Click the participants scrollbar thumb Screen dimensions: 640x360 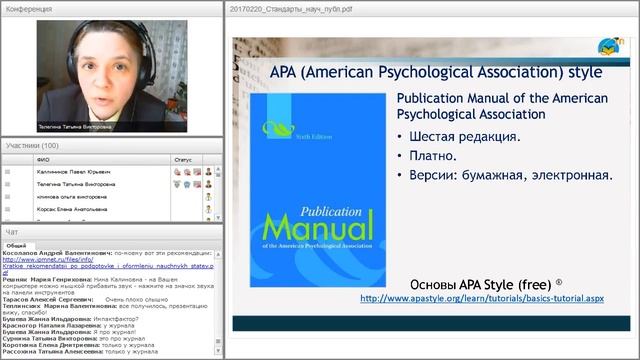[218, 175]
